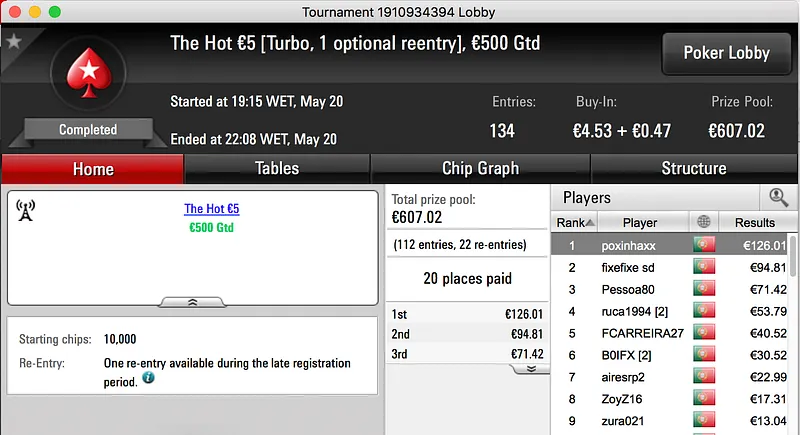Click the flag beside Pessoa80
This screenshot has height=435, width=800.
tap(704, 289)
